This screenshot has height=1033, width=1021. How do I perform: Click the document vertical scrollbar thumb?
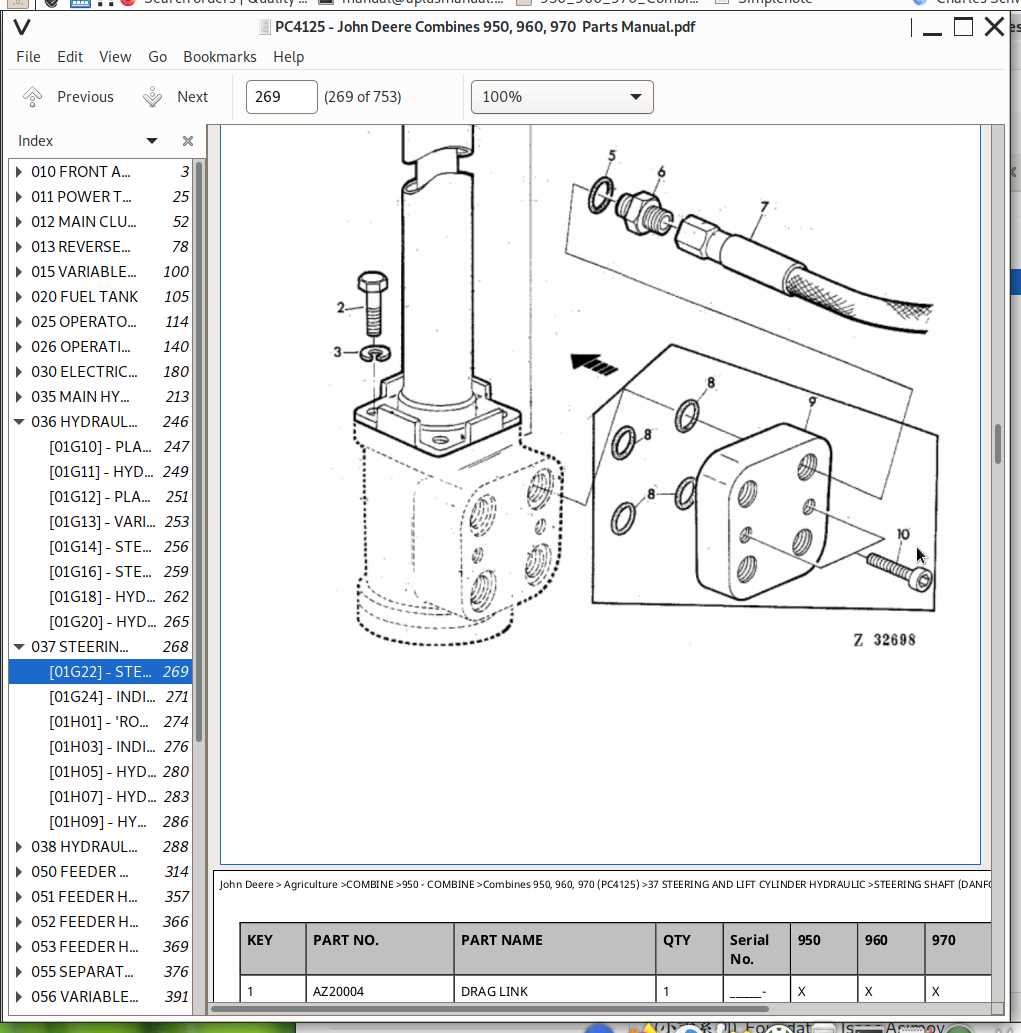pyautogui.click(x=998, y=444)
